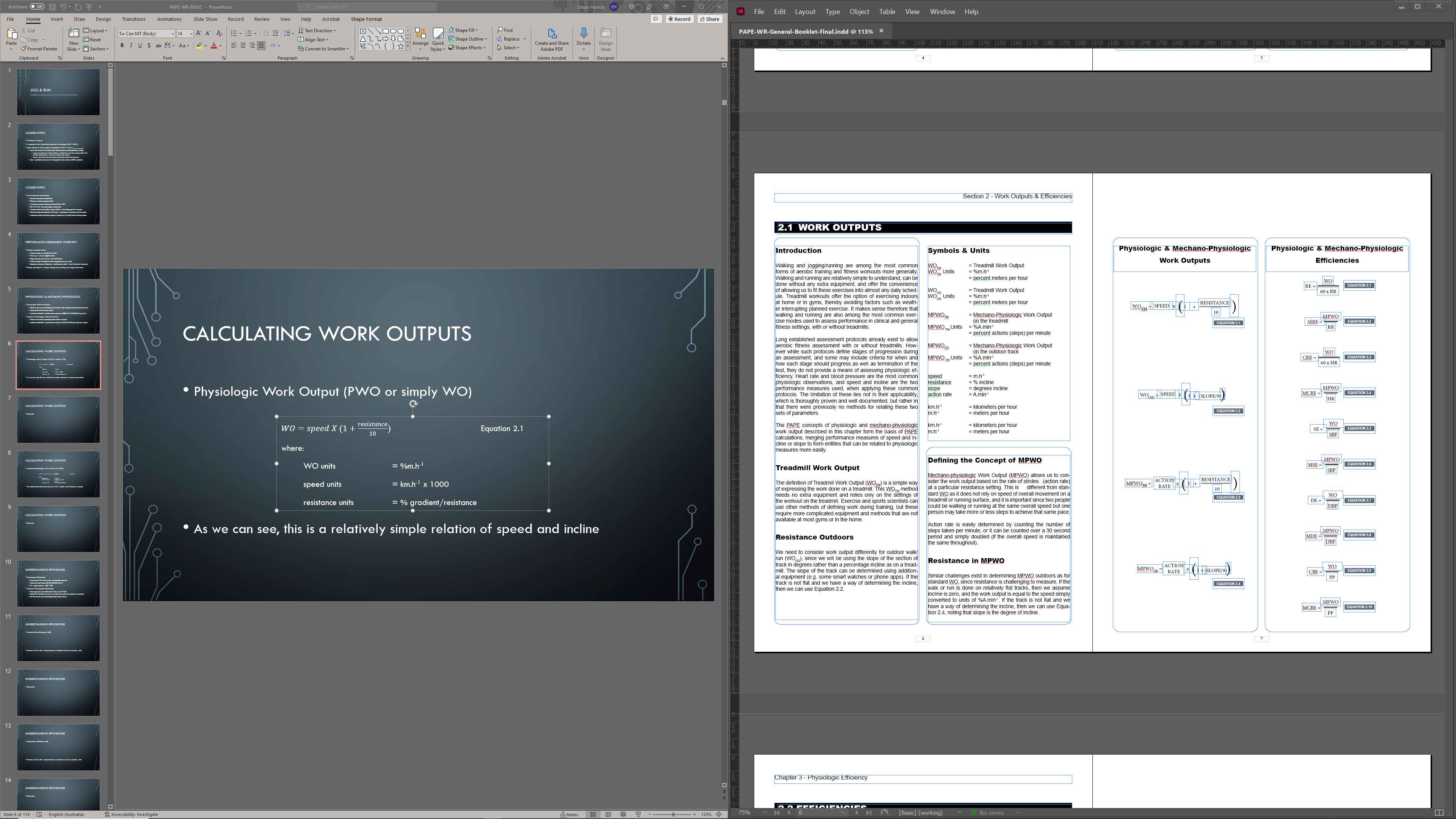Open the InDesign page number dropdown
Image resolution: width=1456 pixels, height=819 pixels.
pyautogui.click(x=843, y=813)
